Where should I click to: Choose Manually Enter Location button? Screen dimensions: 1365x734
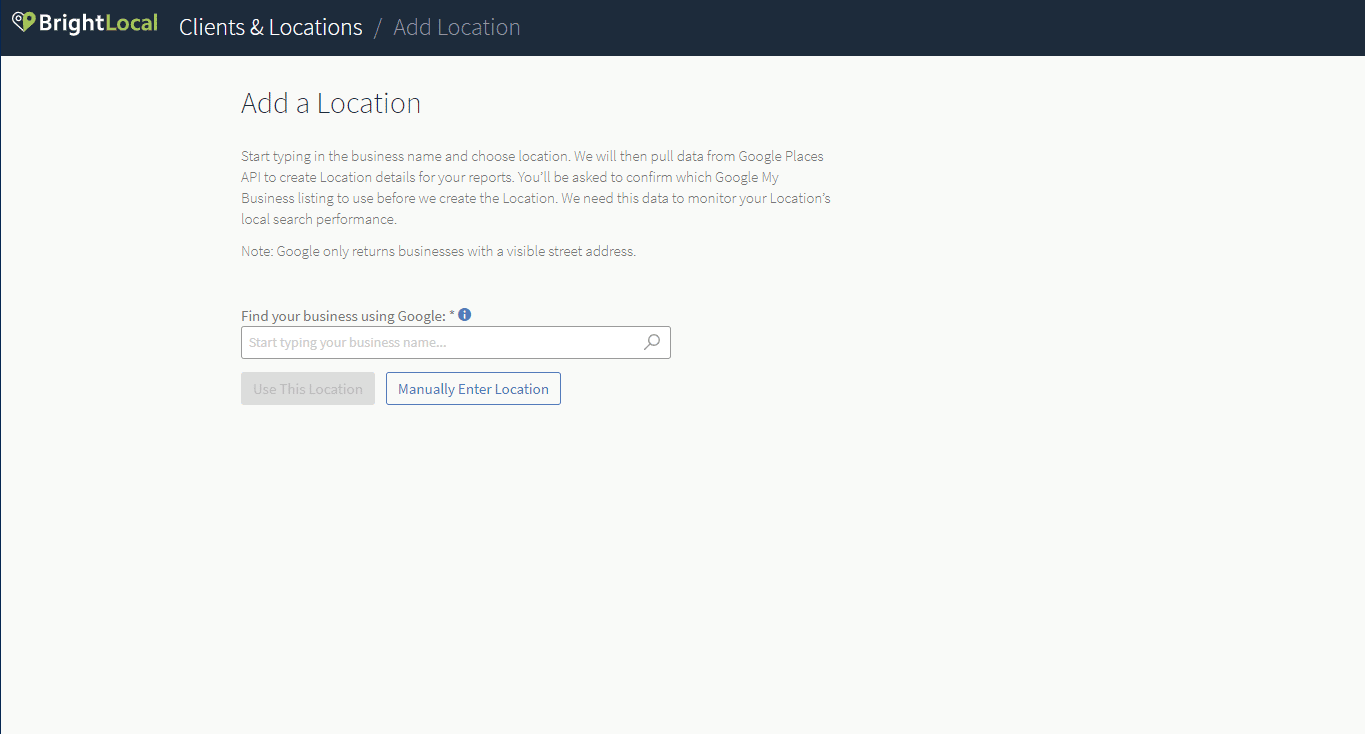coord(473,389)
